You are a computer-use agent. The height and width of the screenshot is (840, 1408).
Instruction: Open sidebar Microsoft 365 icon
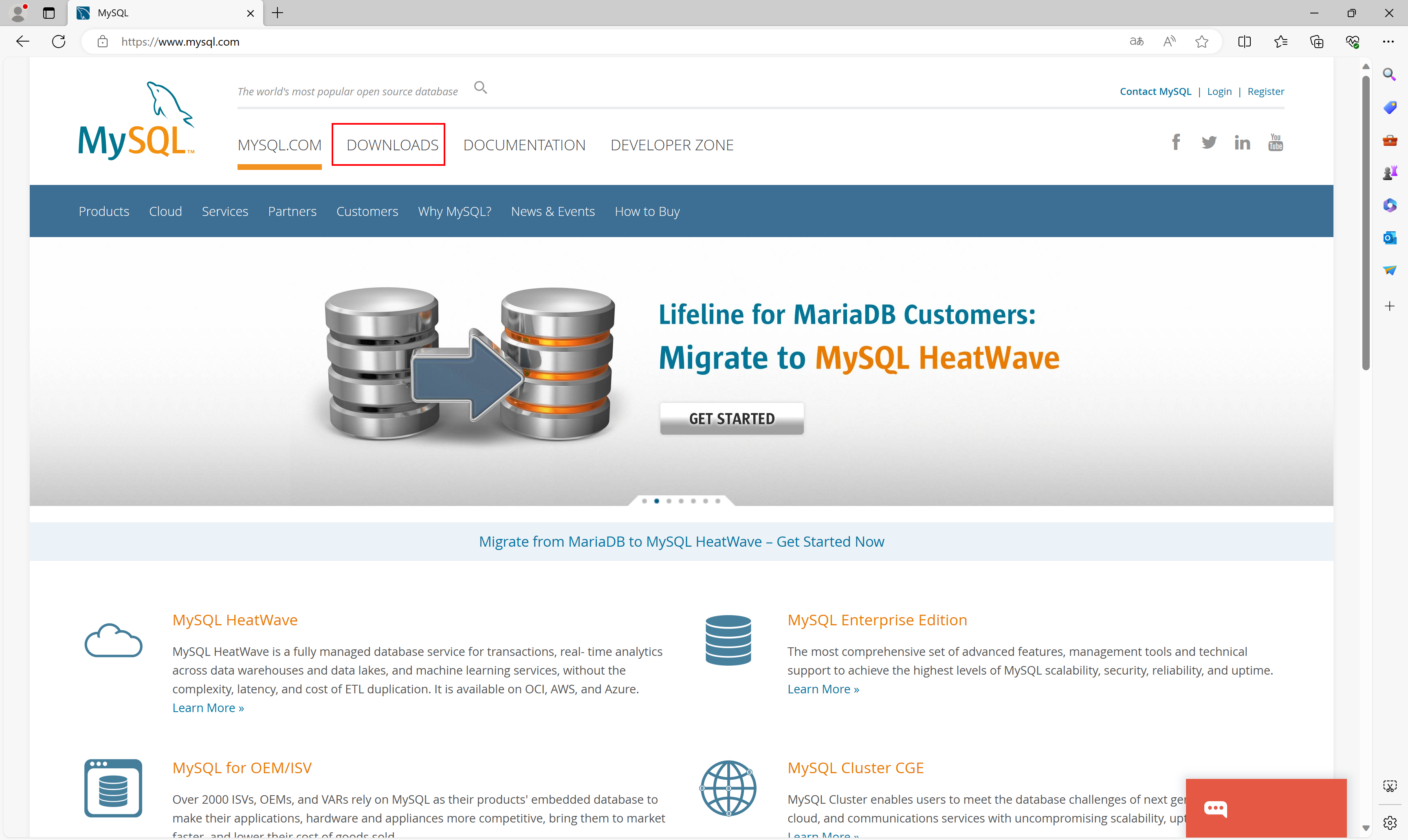coord(1389,205)
